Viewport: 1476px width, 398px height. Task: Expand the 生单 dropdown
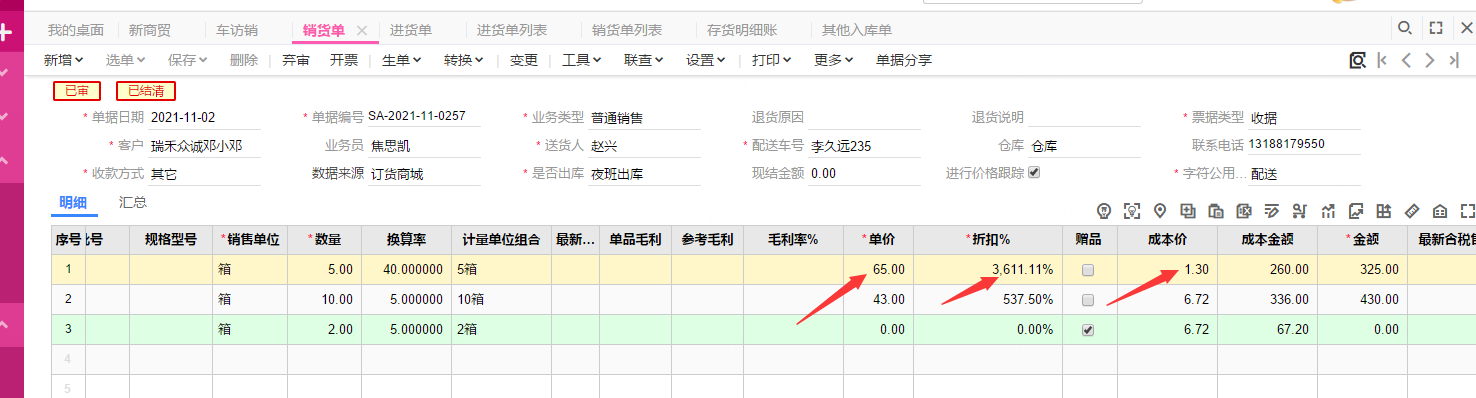[x=402, y=60]
